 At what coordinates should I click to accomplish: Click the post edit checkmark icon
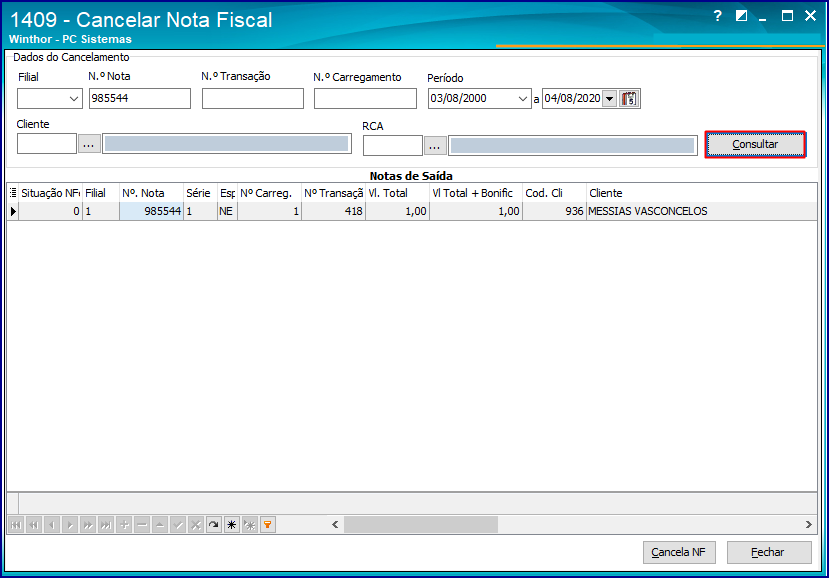pos(178,525)
